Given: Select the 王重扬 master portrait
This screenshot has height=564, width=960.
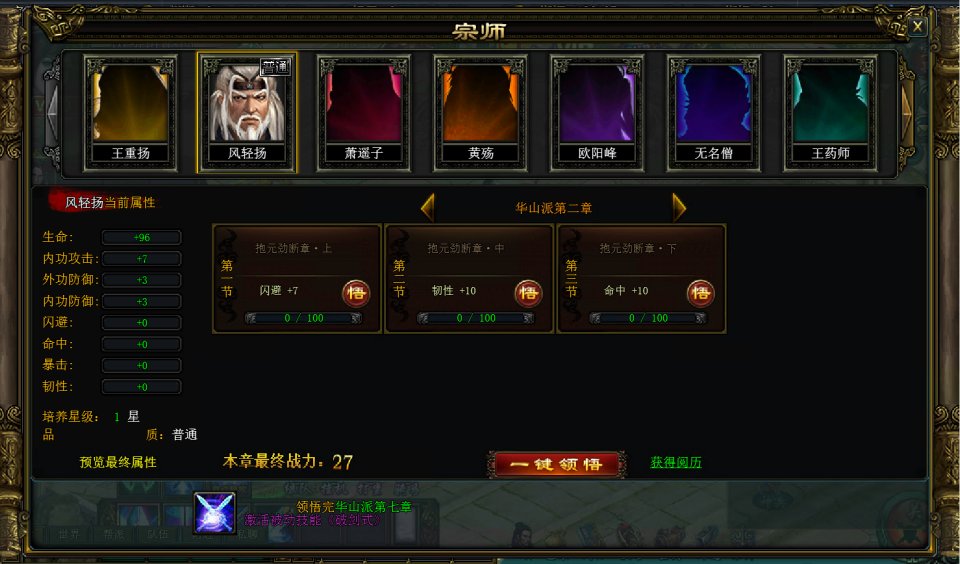Looking at the screenshot, I should pos(130,113).
